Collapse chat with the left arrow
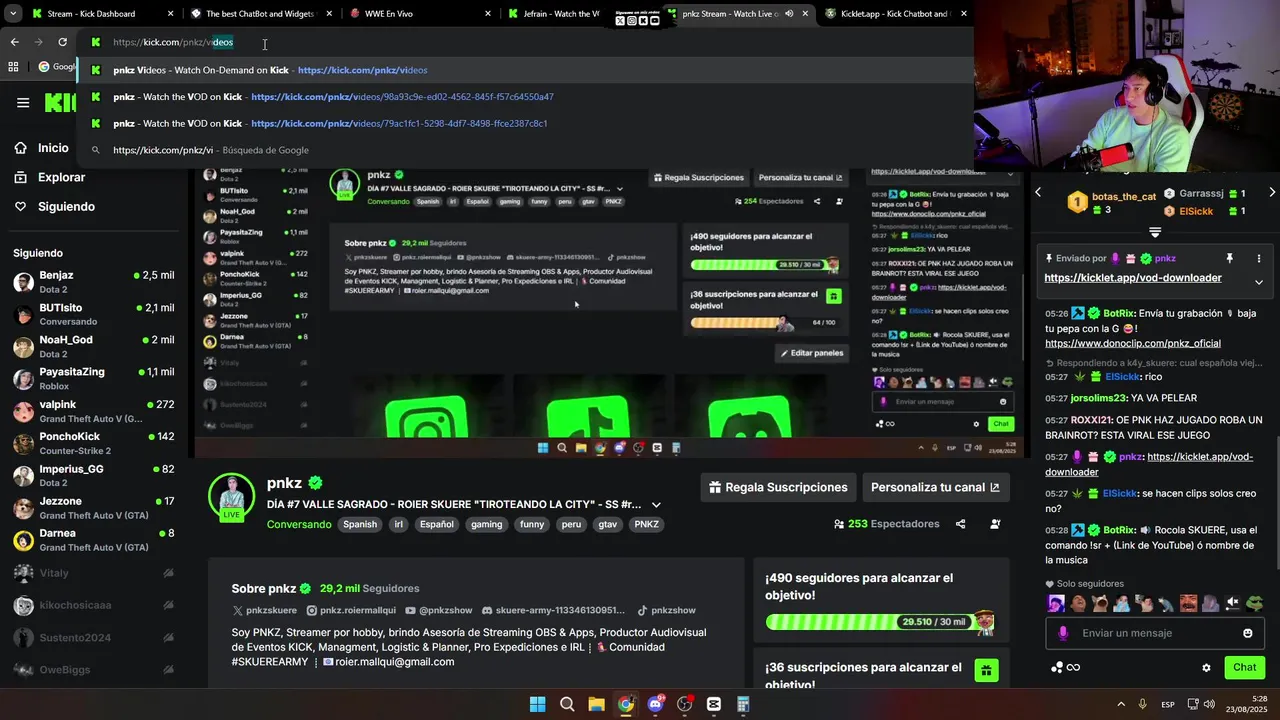 1038,192
